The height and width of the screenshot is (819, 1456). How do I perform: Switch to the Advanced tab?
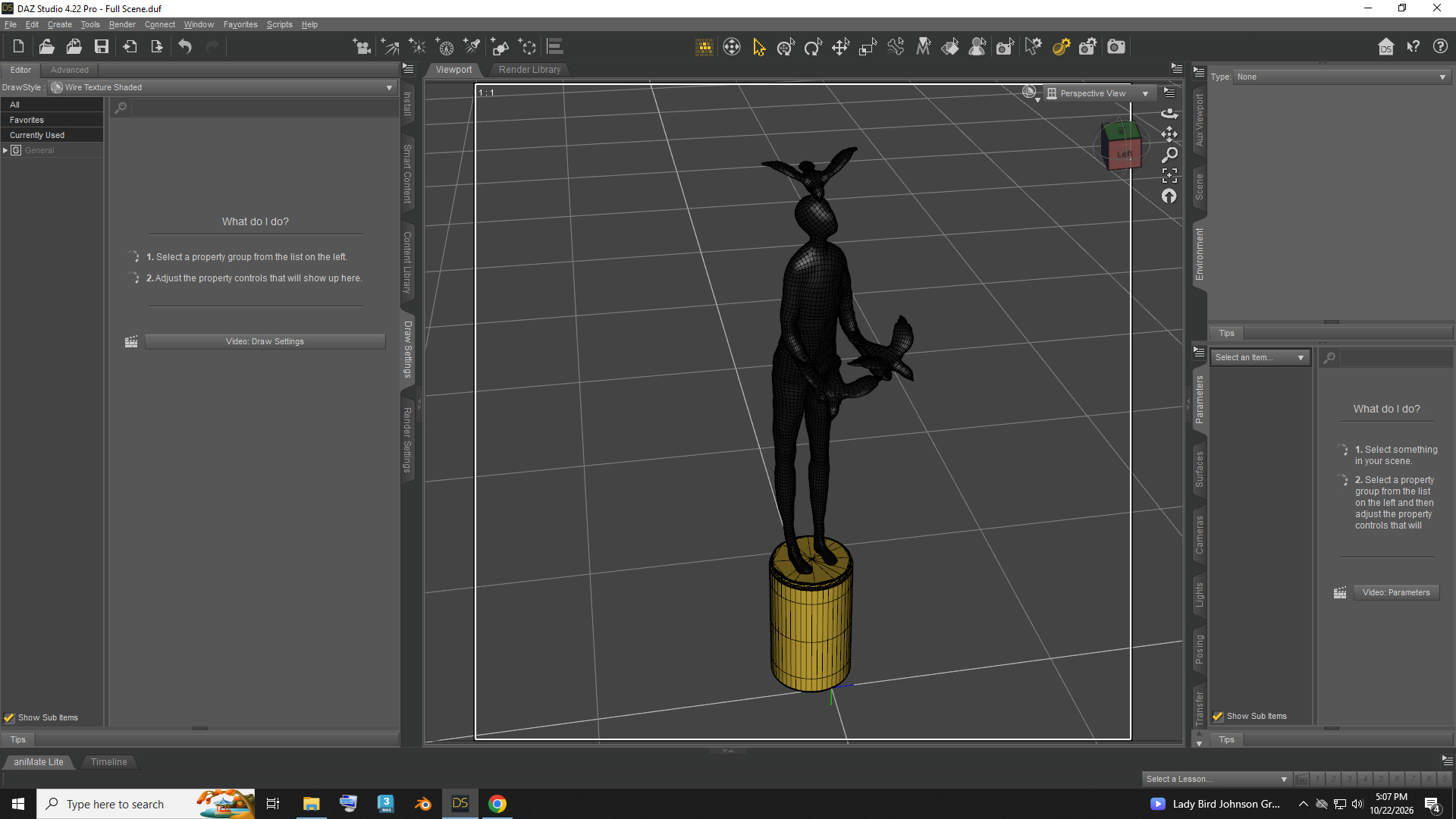pyautogui.click(x=70, y=70)
